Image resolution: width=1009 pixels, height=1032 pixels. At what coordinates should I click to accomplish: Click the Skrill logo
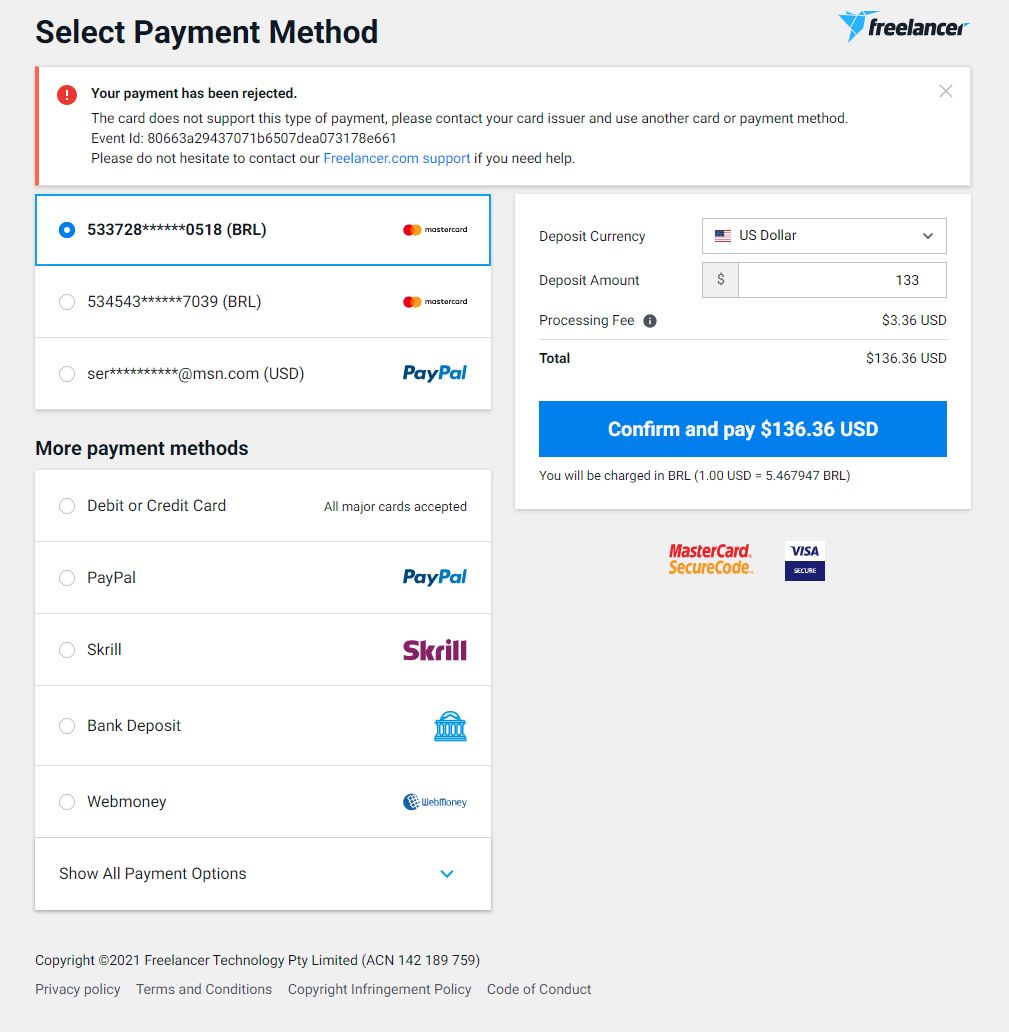[434, 650]
